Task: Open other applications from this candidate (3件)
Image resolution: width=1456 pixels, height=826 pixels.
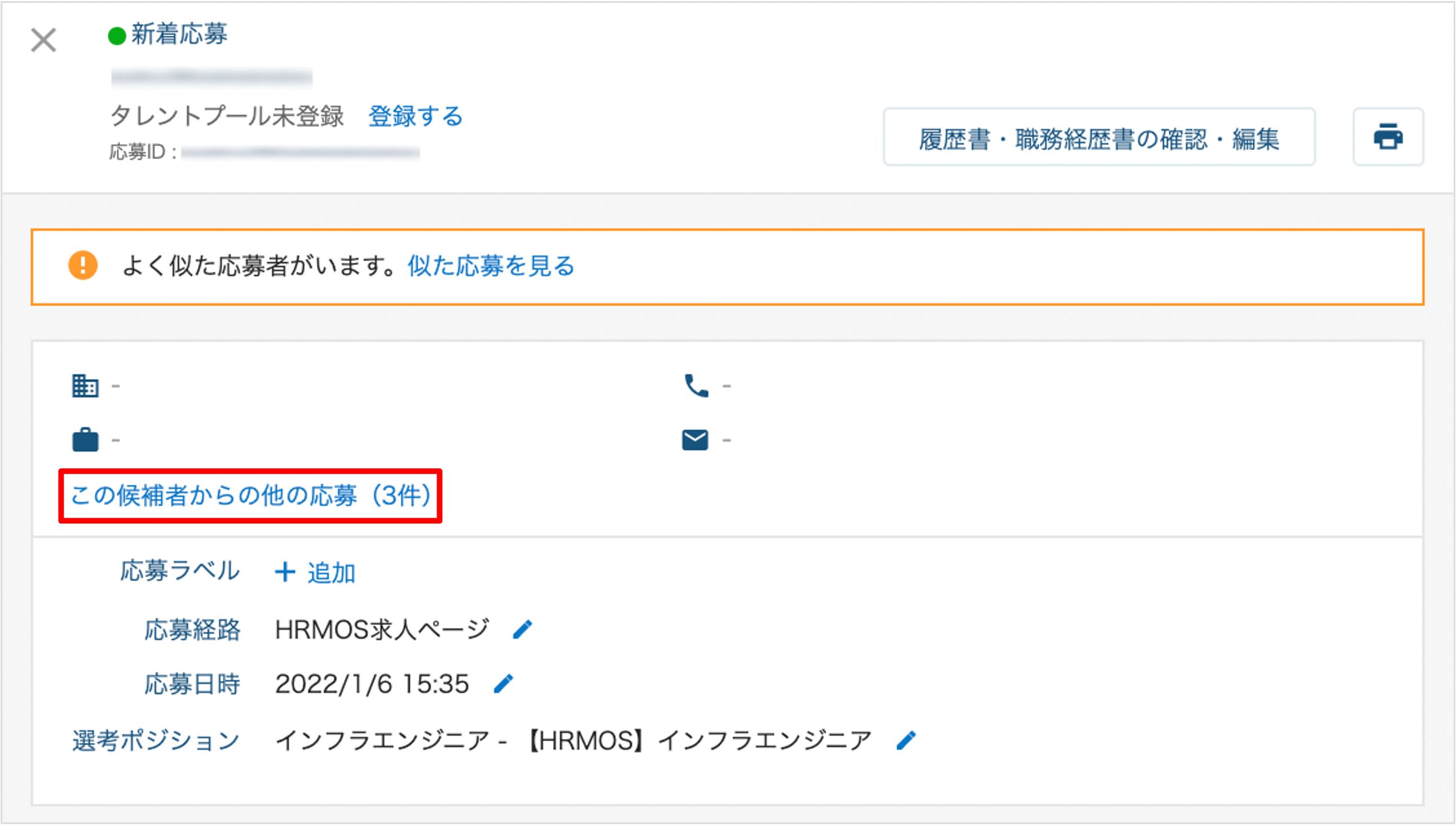Action: [x=250, y=495]
